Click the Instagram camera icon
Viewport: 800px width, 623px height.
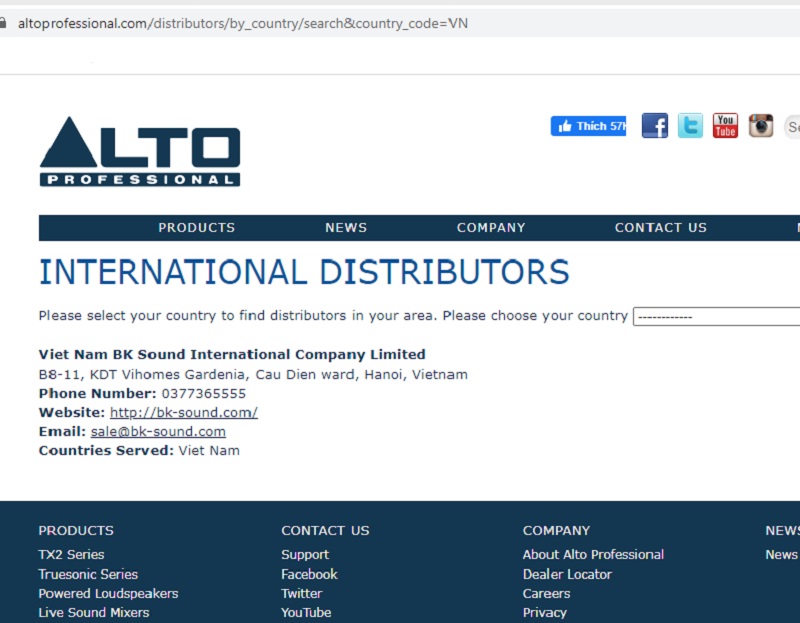[x=761, y=126]
